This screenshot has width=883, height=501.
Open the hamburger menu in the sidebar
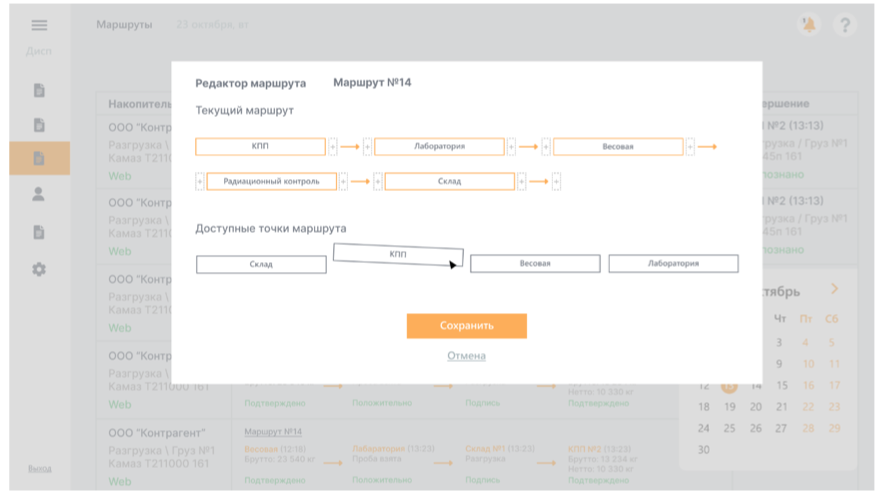(39, 25)
